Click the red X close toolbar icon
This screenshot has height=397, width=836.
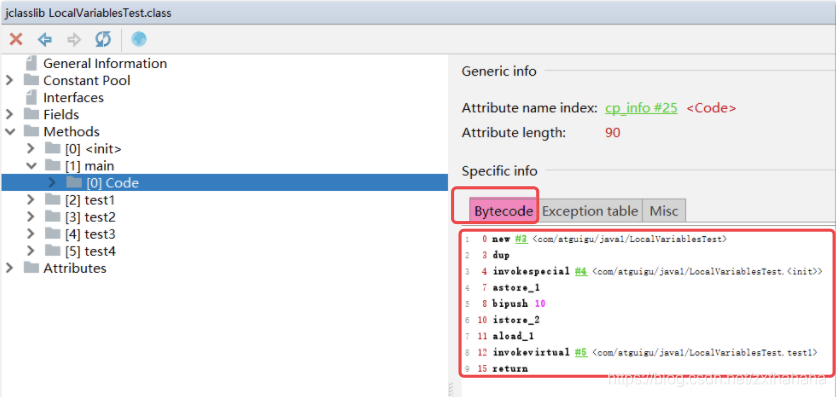coord(17,39)
